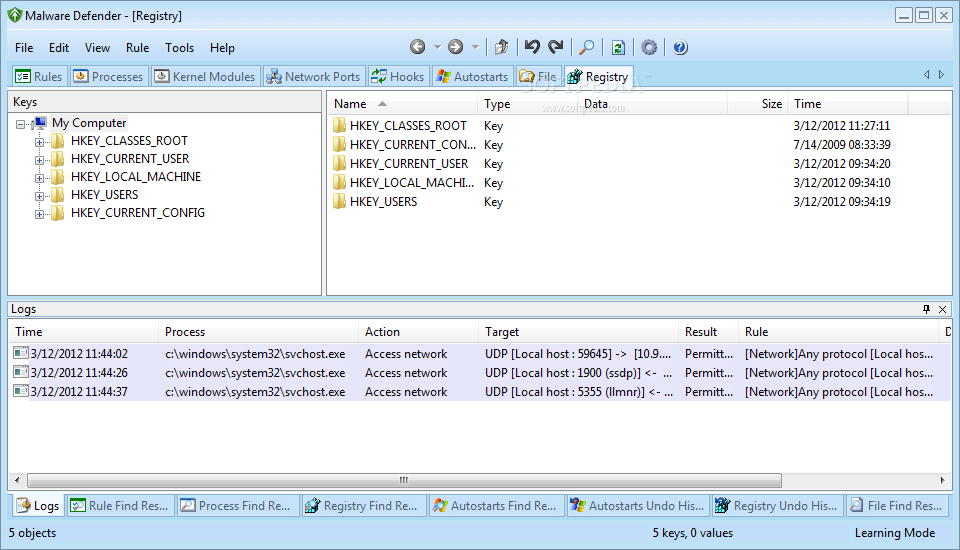Viewport: 960px width, 550px height.
Task: Close the Logs panel
Action: (943, 309)
